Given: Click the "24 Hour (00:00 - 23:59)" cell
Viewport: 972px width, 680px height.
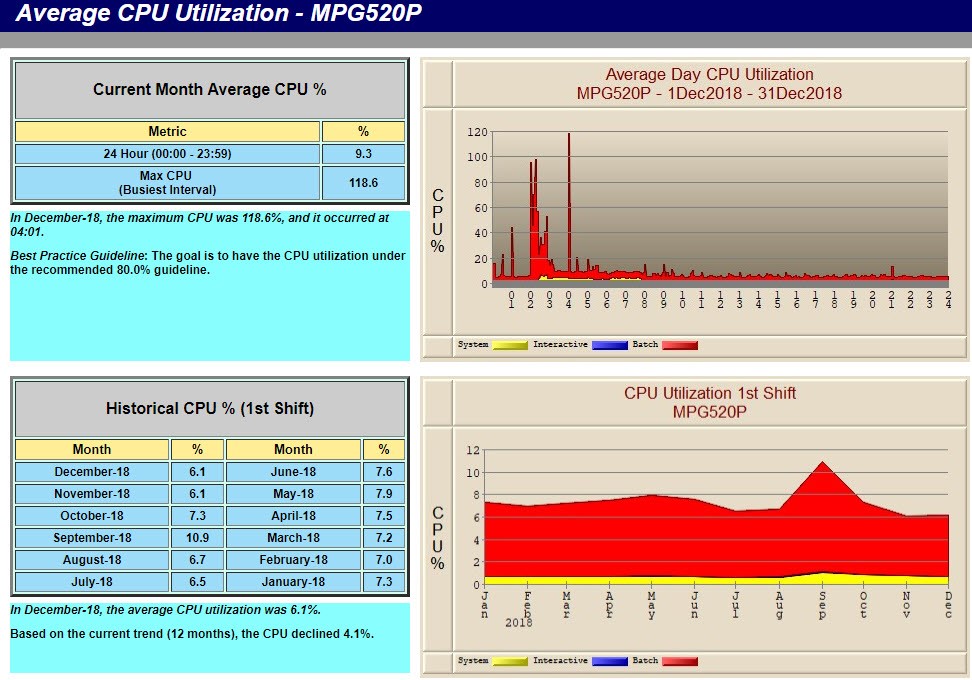Looking at the screenshot, I should tap(167, 154).
